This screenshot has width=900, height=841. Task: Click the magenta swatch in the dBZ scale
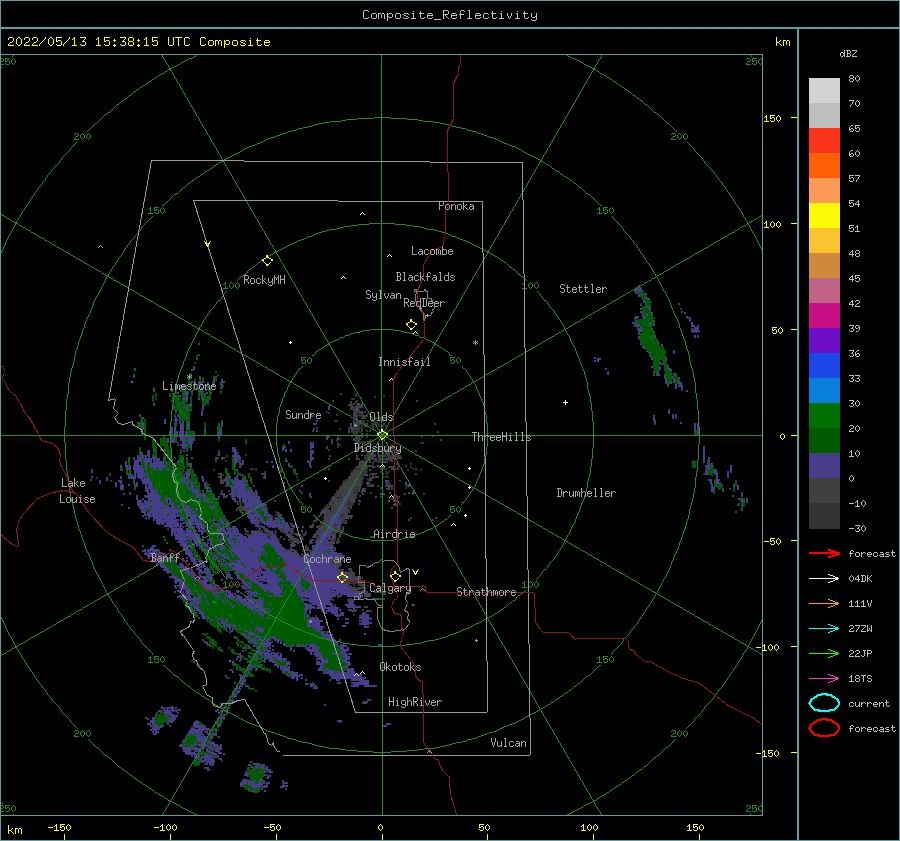[x=824, y=315]
